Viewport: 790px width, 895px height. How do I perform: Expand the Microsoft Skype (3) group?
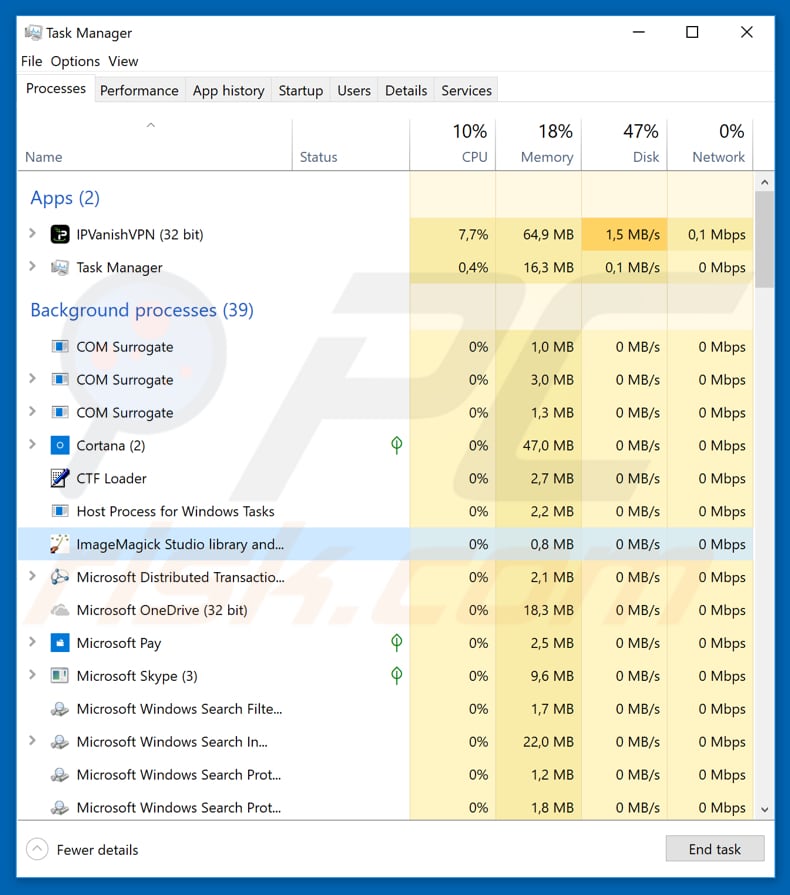(32, 676)
